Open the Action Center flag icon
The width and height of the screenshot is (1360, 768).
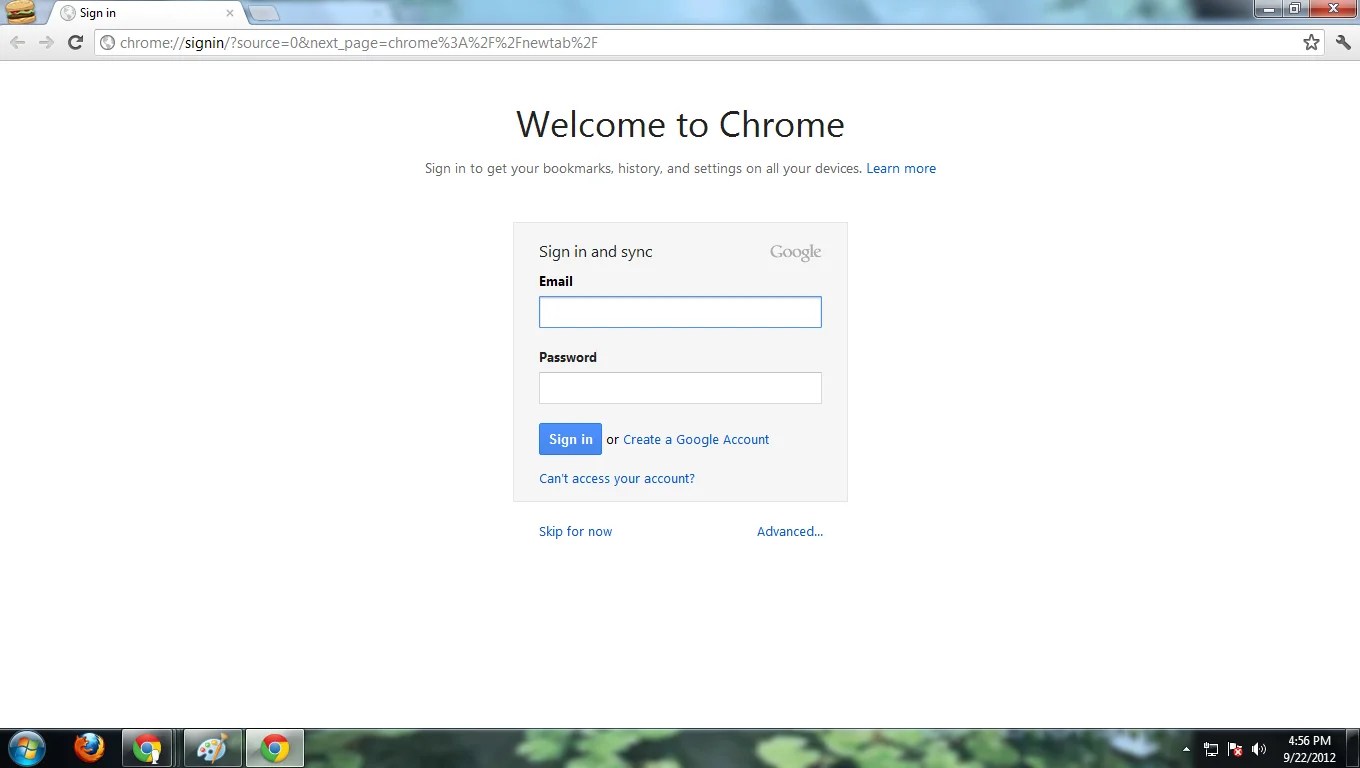1234,748
